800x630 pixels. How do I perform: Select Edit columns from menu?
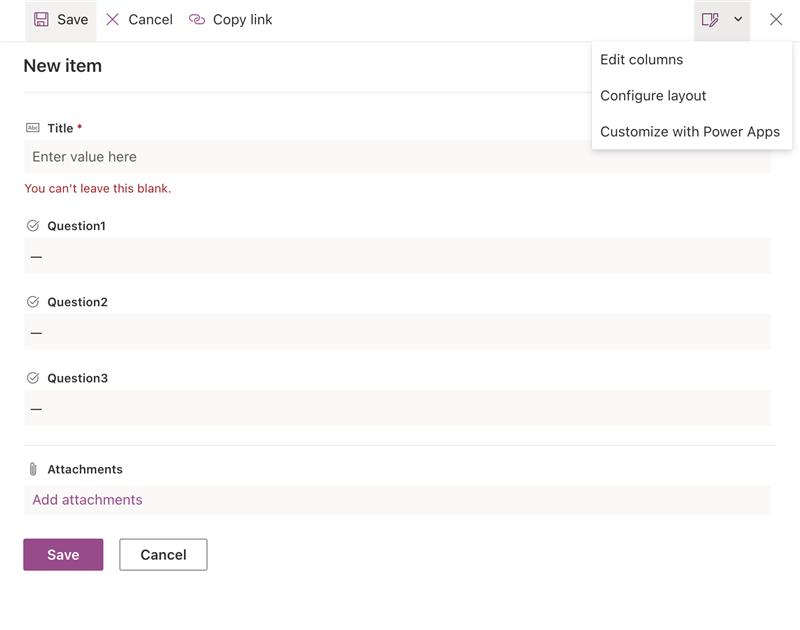coord(641,60)
